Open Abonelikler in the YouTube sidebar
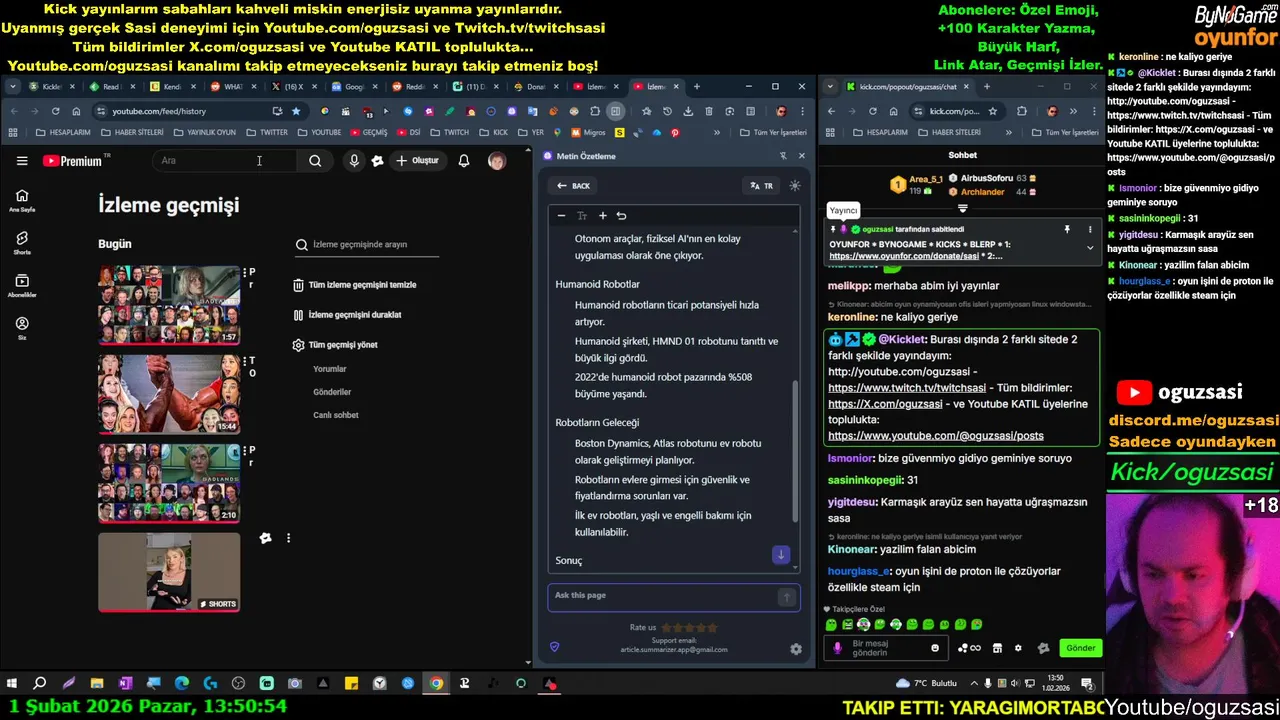The image size is (1280, 720). click(22, 286)
